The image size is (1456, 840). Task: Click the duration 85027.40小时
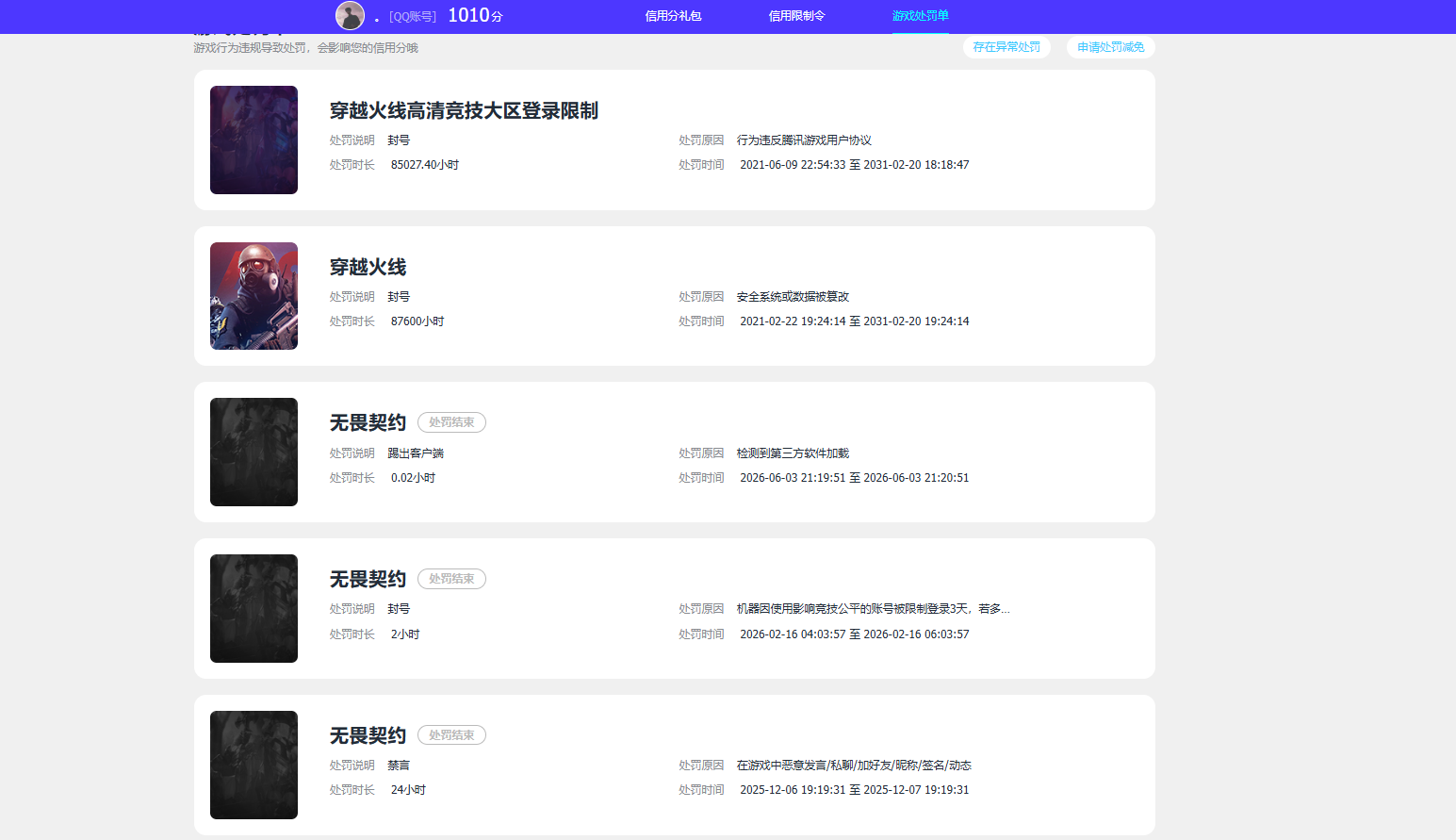425,165
